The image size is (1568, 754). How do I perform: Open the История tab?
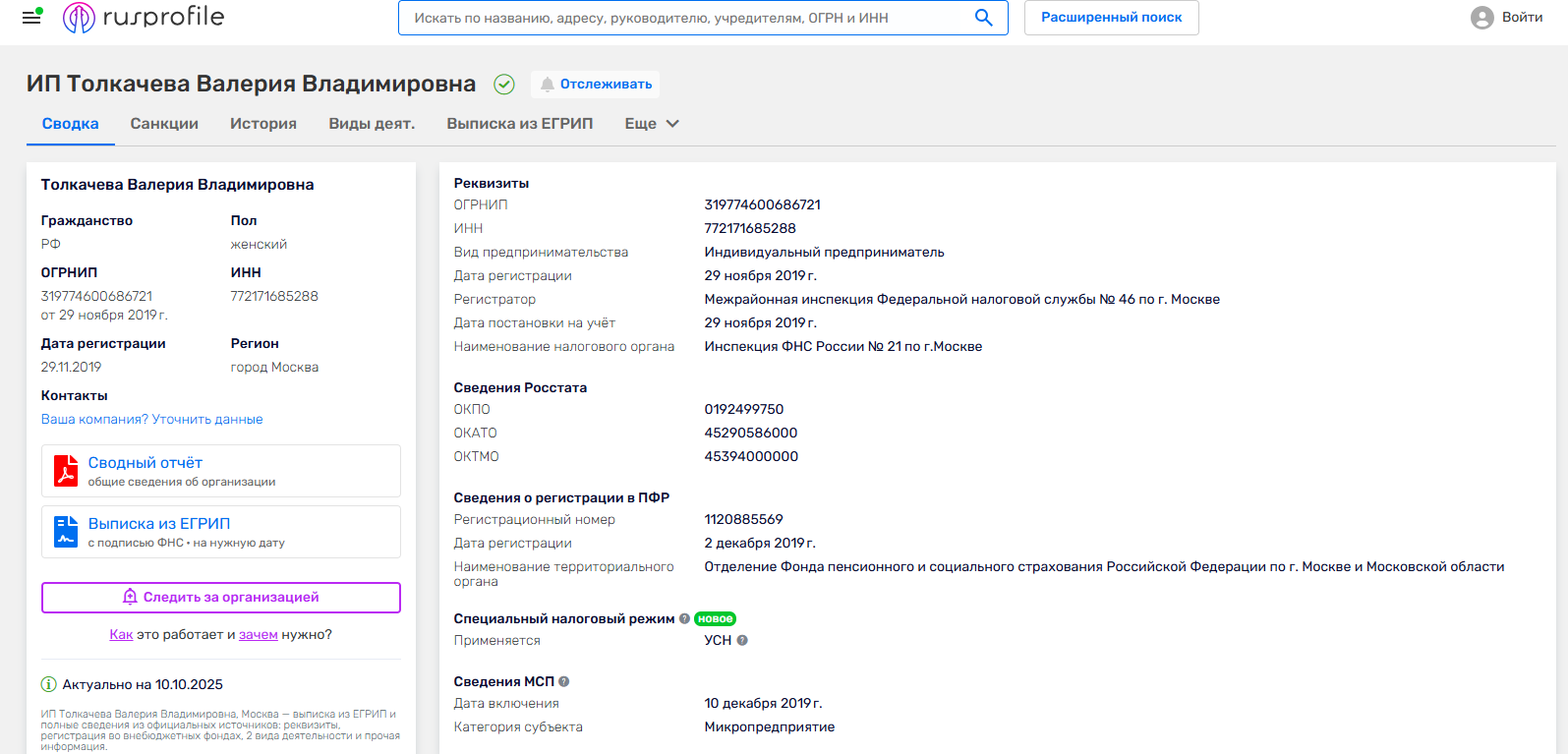tap(263, 124)
